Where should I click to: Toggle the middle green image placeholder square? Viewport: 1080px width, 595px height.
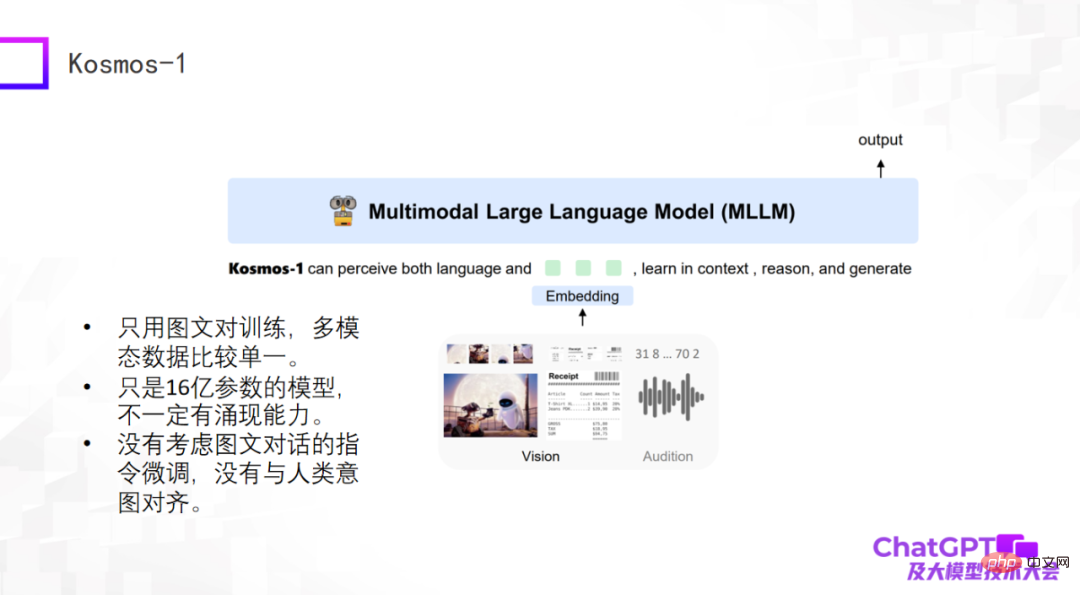583,268
